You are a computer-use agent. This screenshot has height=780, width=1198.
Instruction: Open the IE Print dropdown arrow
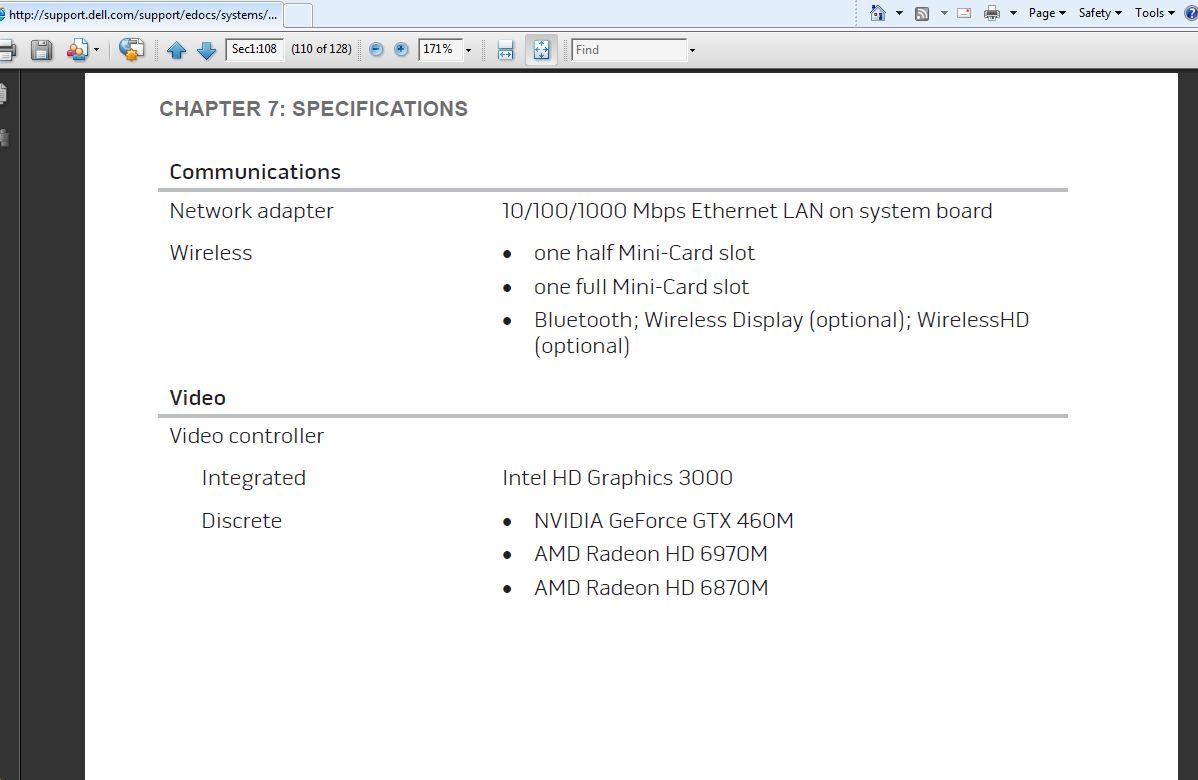tap(1013, 13)
